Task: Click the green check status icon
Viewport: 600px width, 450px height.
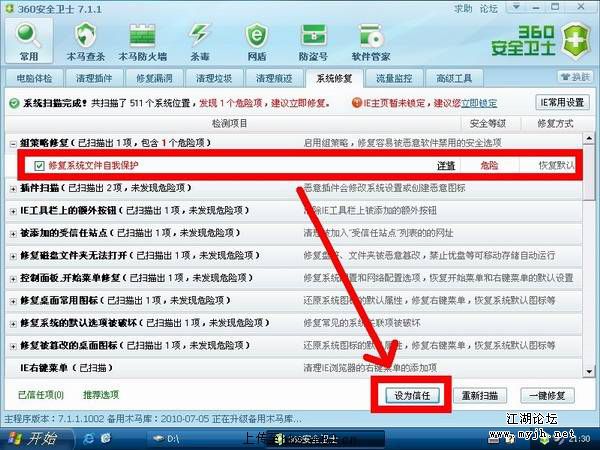Action: [x=14, y=103]
